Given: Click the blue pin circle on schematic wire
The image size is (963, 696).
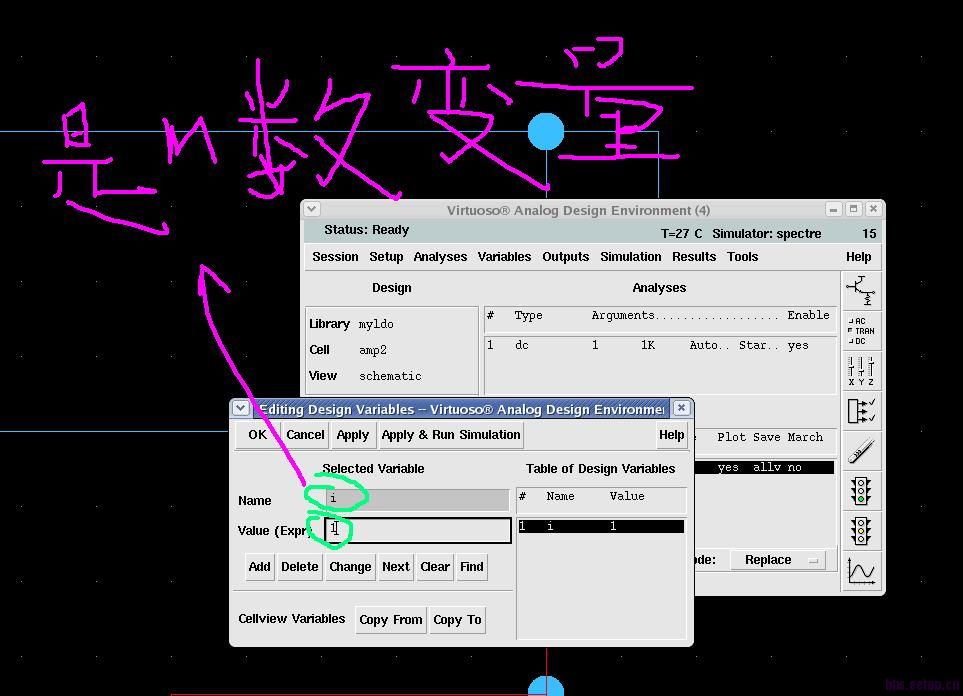Looking at the screenshot, I should pos(546,131).
